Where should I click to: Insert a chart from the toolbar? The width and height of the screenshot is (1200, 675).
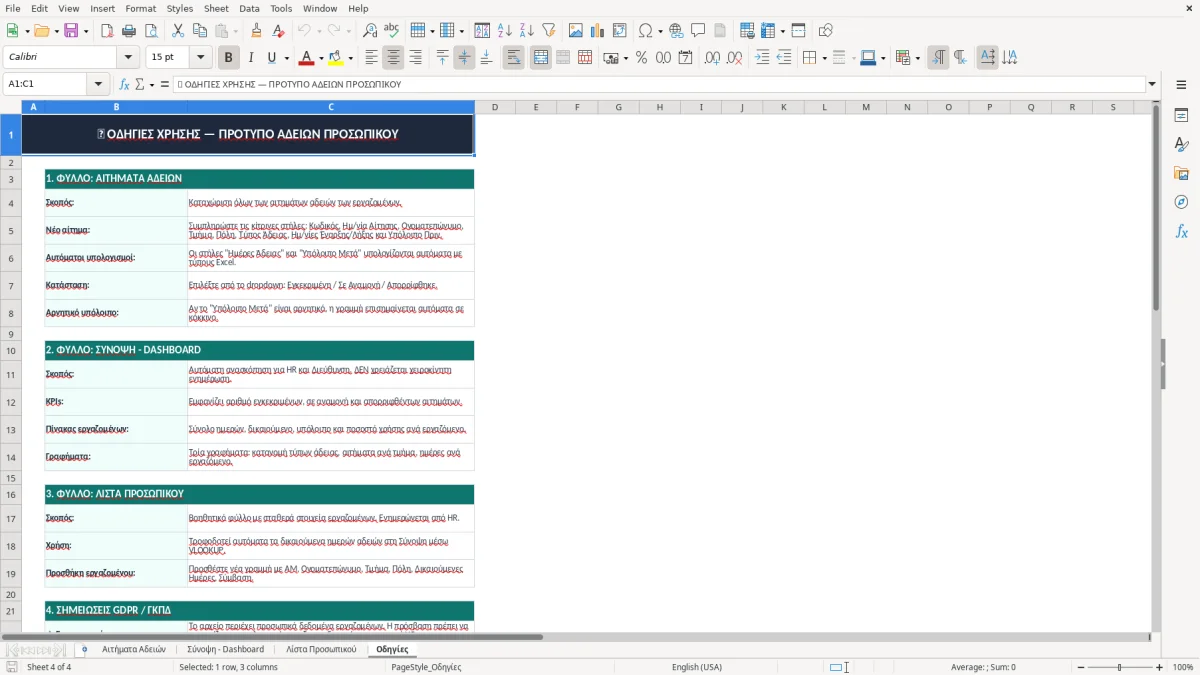tap(597, 31)
